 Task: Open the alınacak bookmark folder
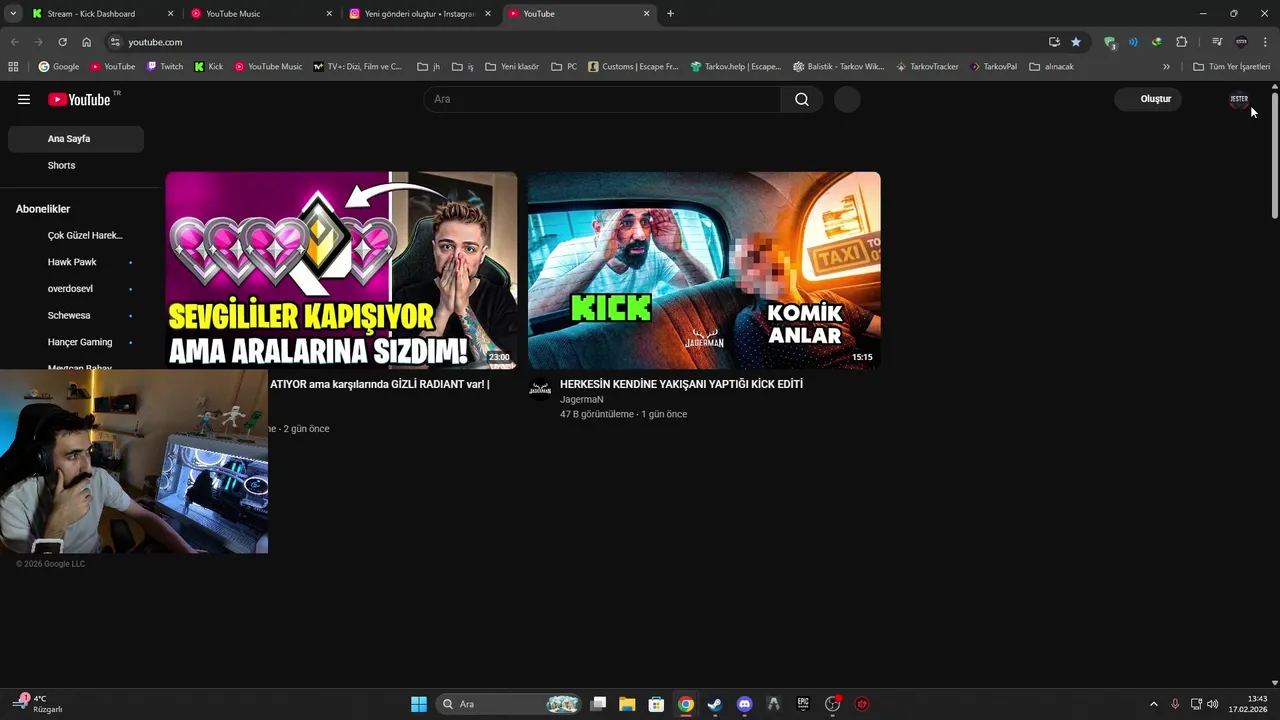[x=1051, y=67]
